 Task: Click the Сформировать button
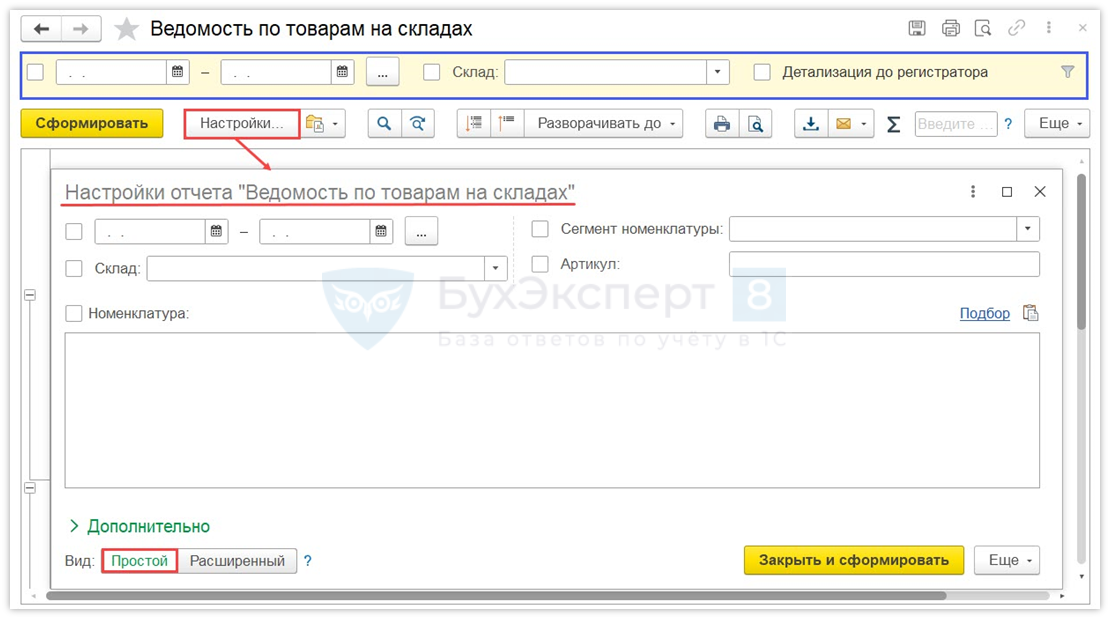pyautogui.click(x=92, y=123)
